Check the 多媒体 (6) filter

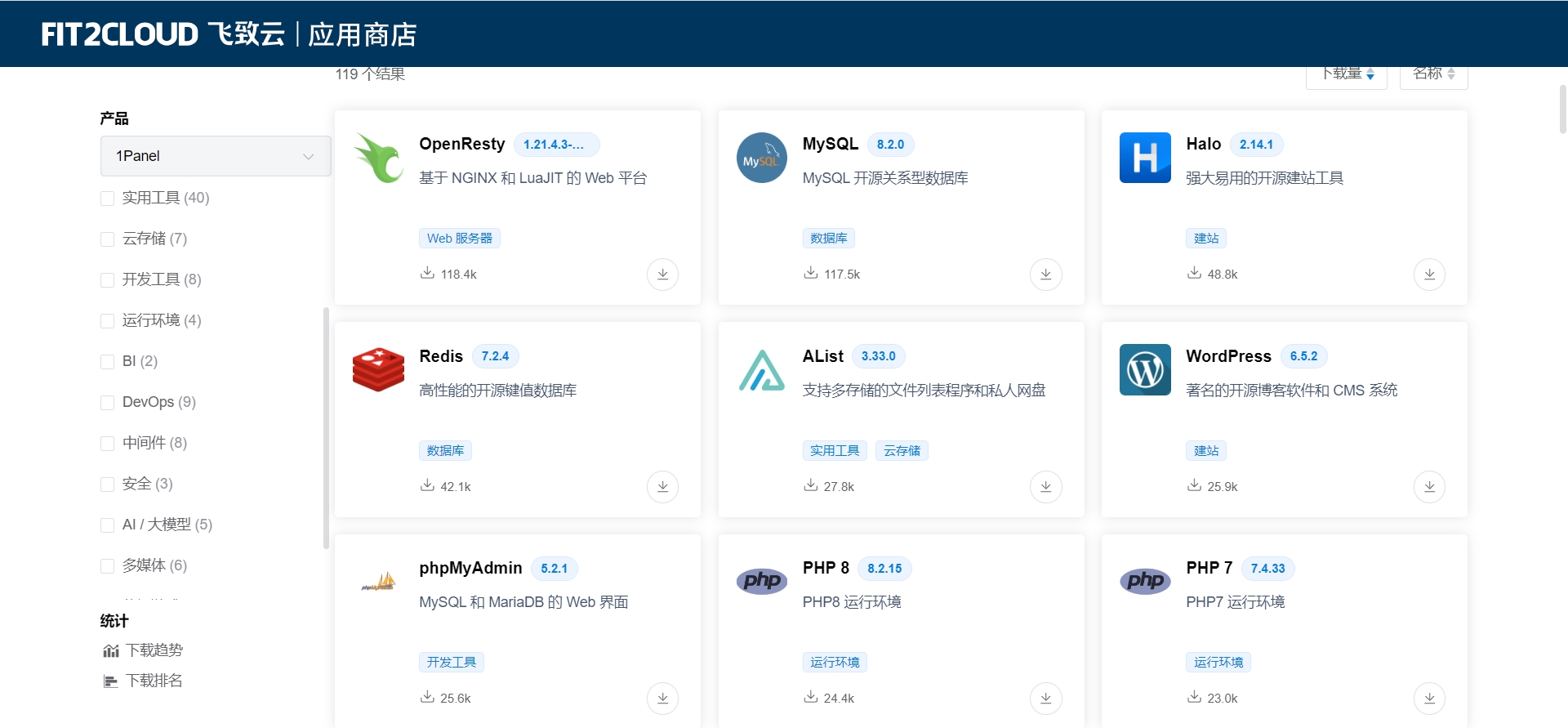point(107,566)
